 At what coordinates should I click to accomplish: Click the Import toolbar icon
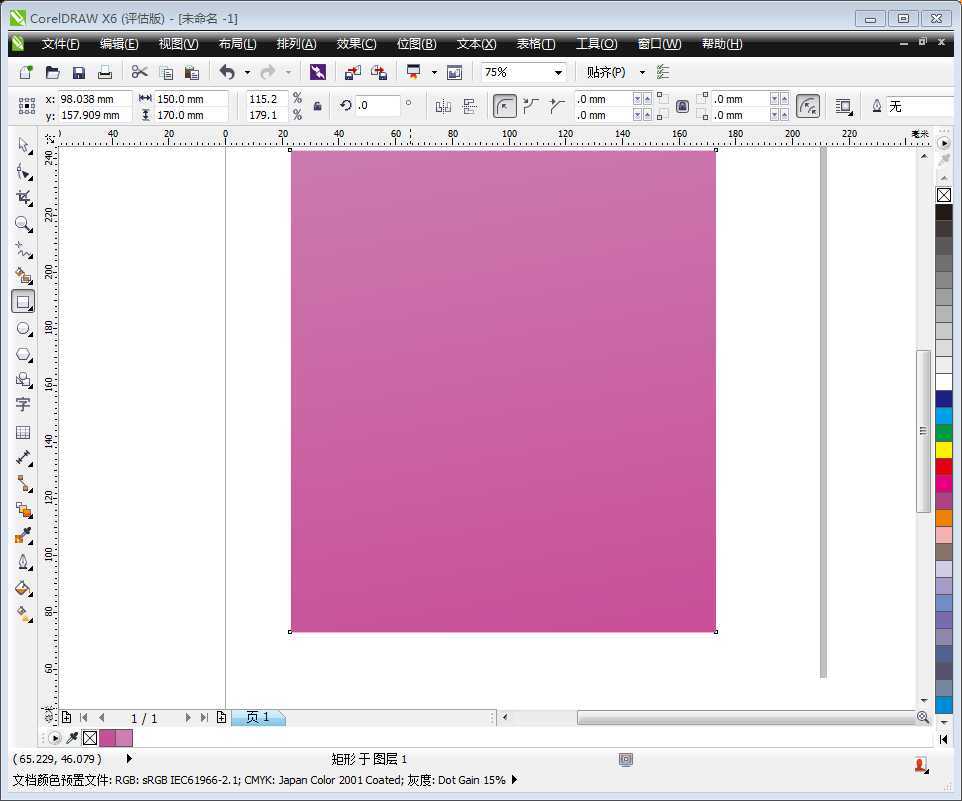(353, 71)
